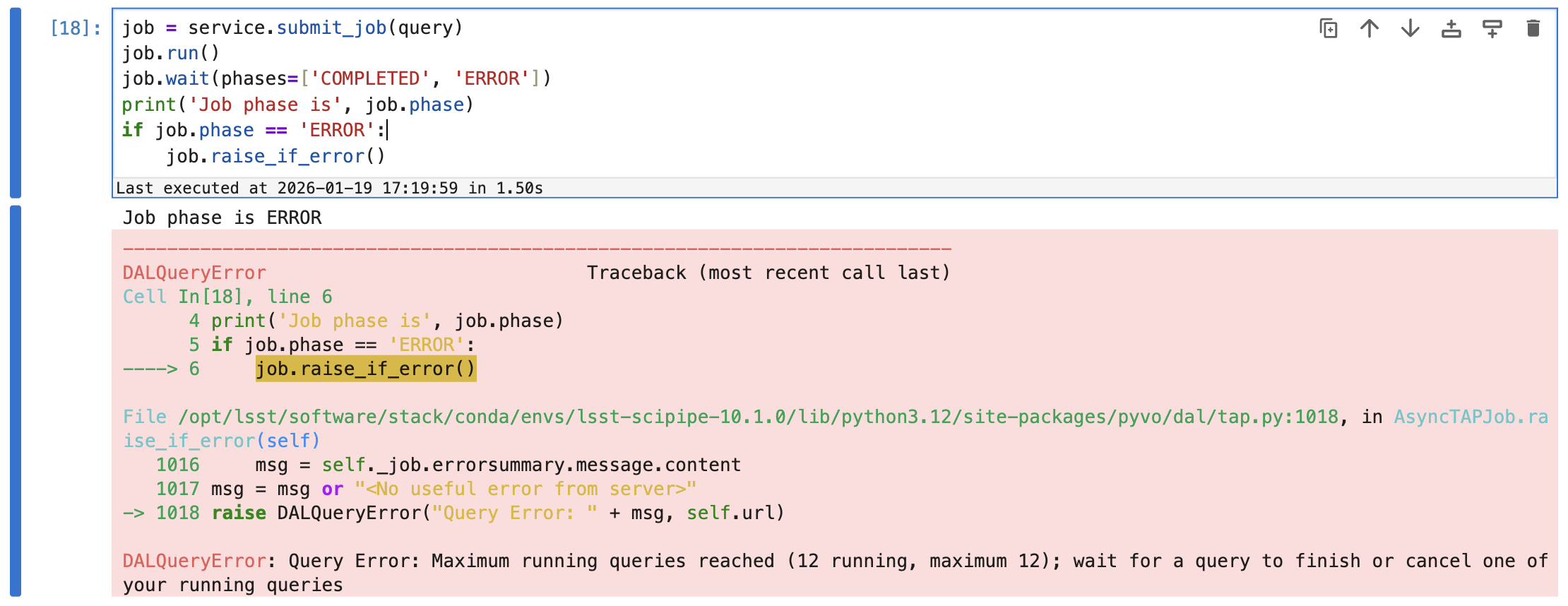Move the cell up with arrow icon
Screen dimensions: 1568x606
pyautogui.click(x=1370, y=28)
